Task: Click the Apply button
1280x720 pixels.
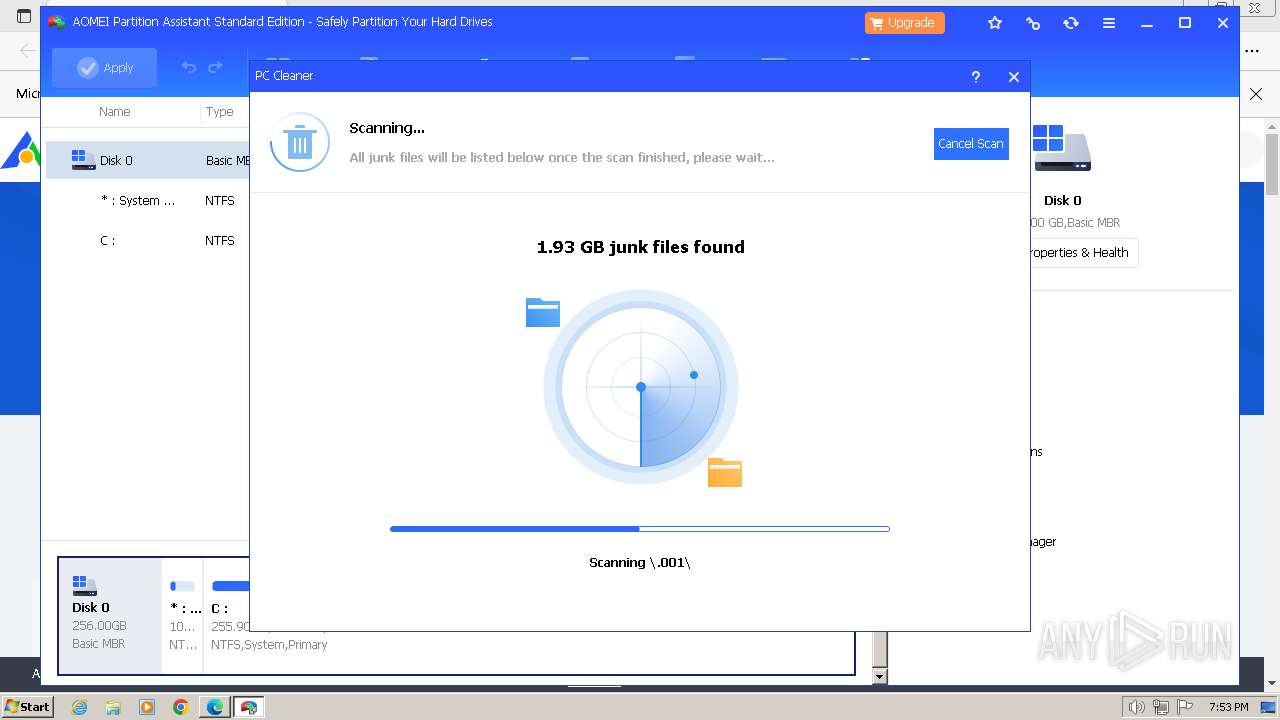Action: click(x=105, y=68)
